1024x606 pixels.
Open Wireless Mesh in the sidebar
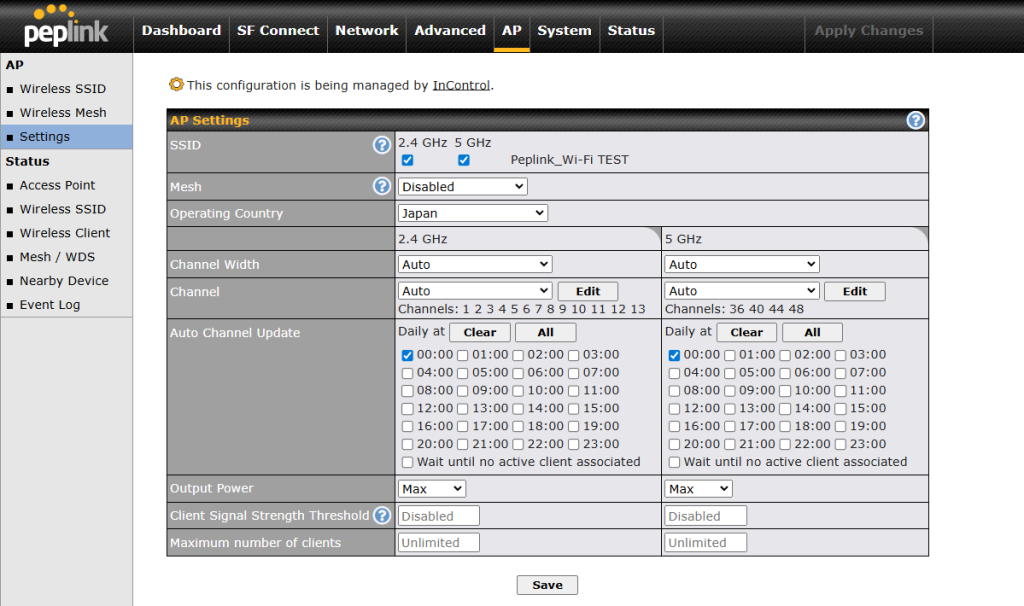click(x=62, y=113)
